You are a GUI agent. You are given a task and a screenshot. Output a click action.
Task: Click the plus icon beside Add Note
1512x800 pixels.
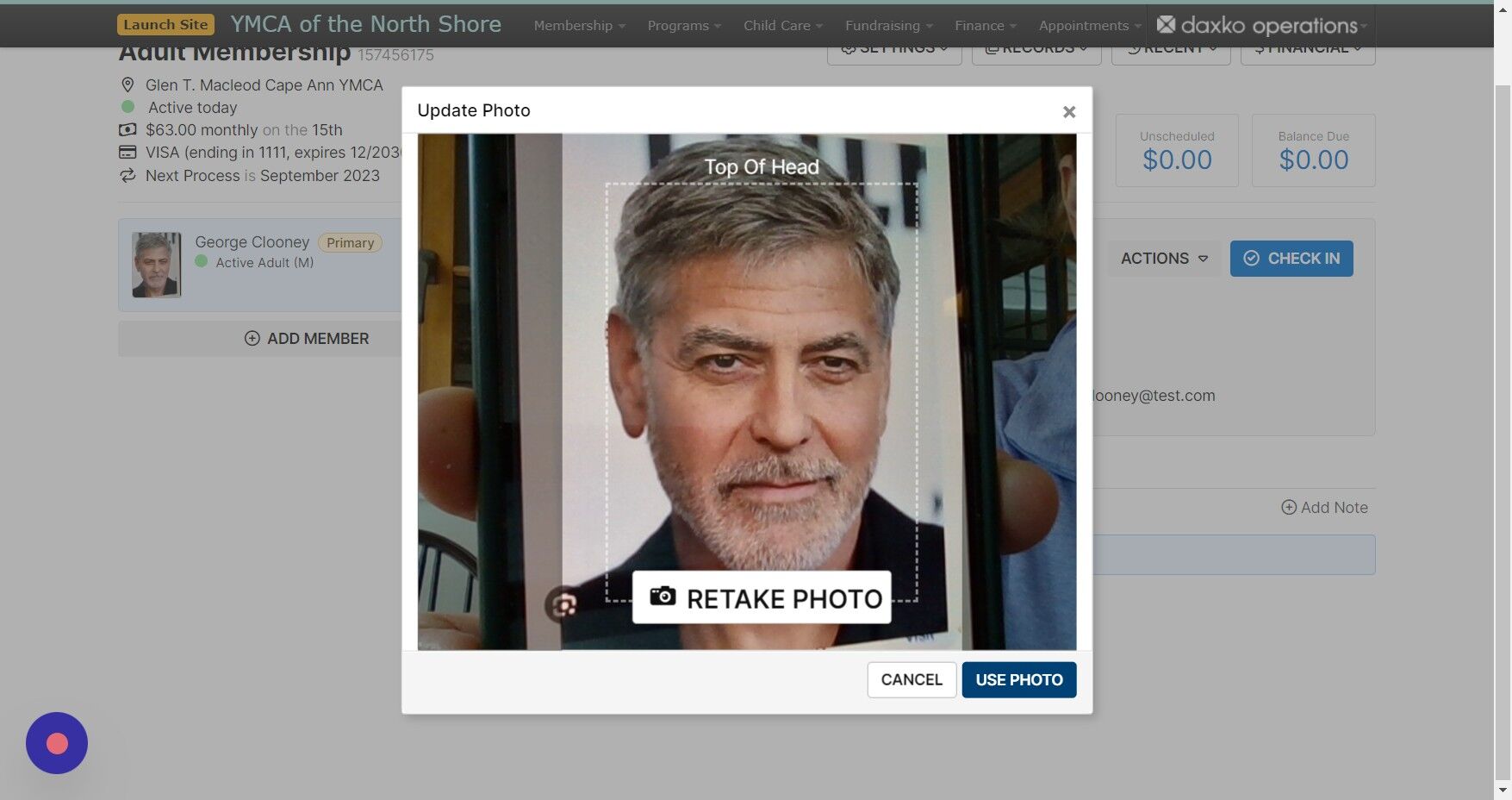click(x=1290, y=507)
